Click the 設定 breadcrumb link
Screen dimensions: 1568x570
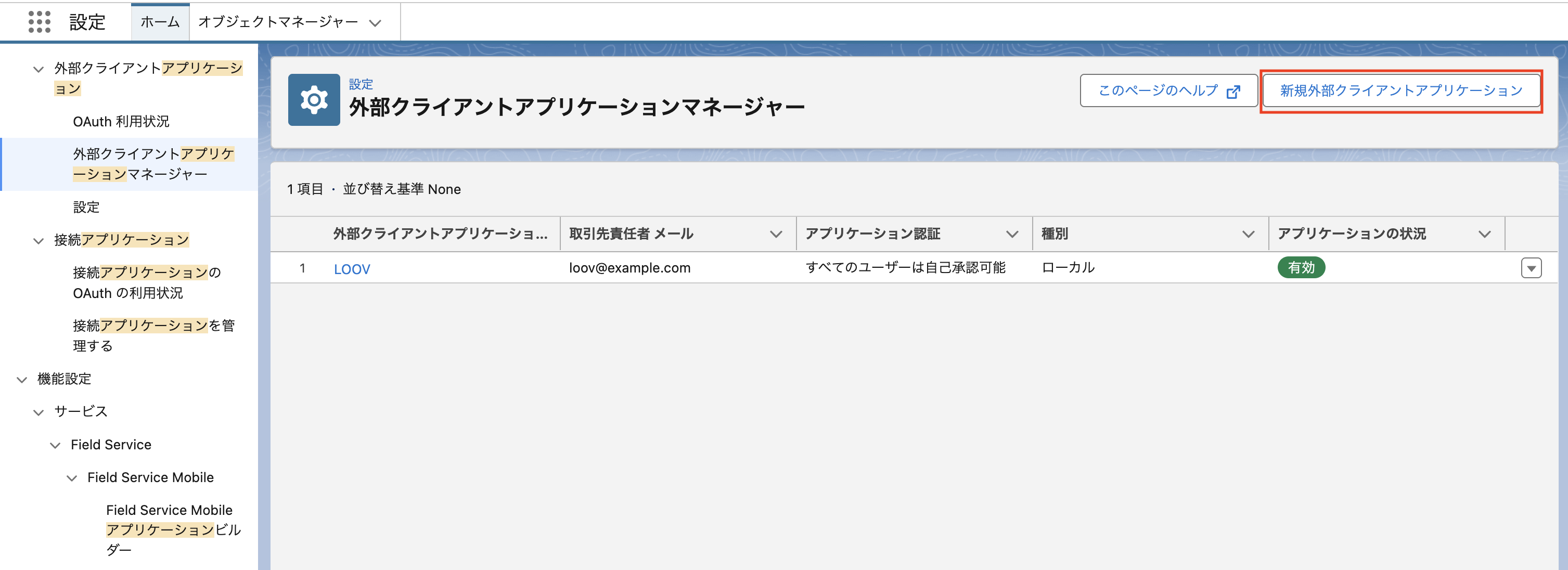pyautogui.click(x=361, y=85)
